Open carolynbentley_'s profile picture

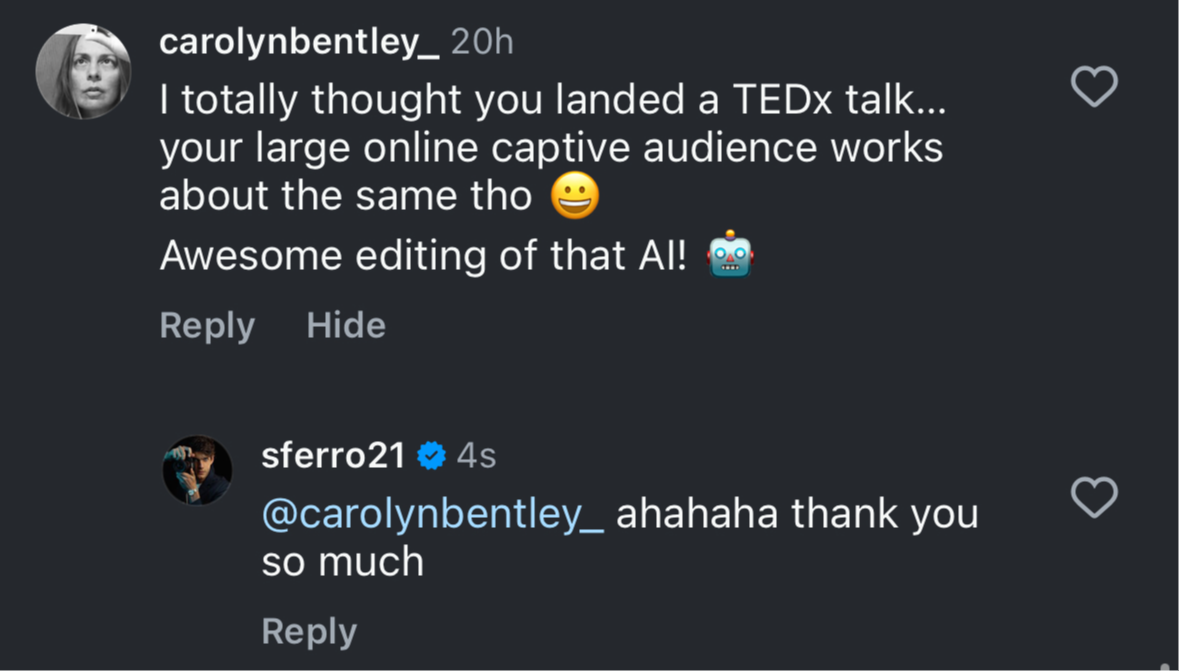coord(84,72)
